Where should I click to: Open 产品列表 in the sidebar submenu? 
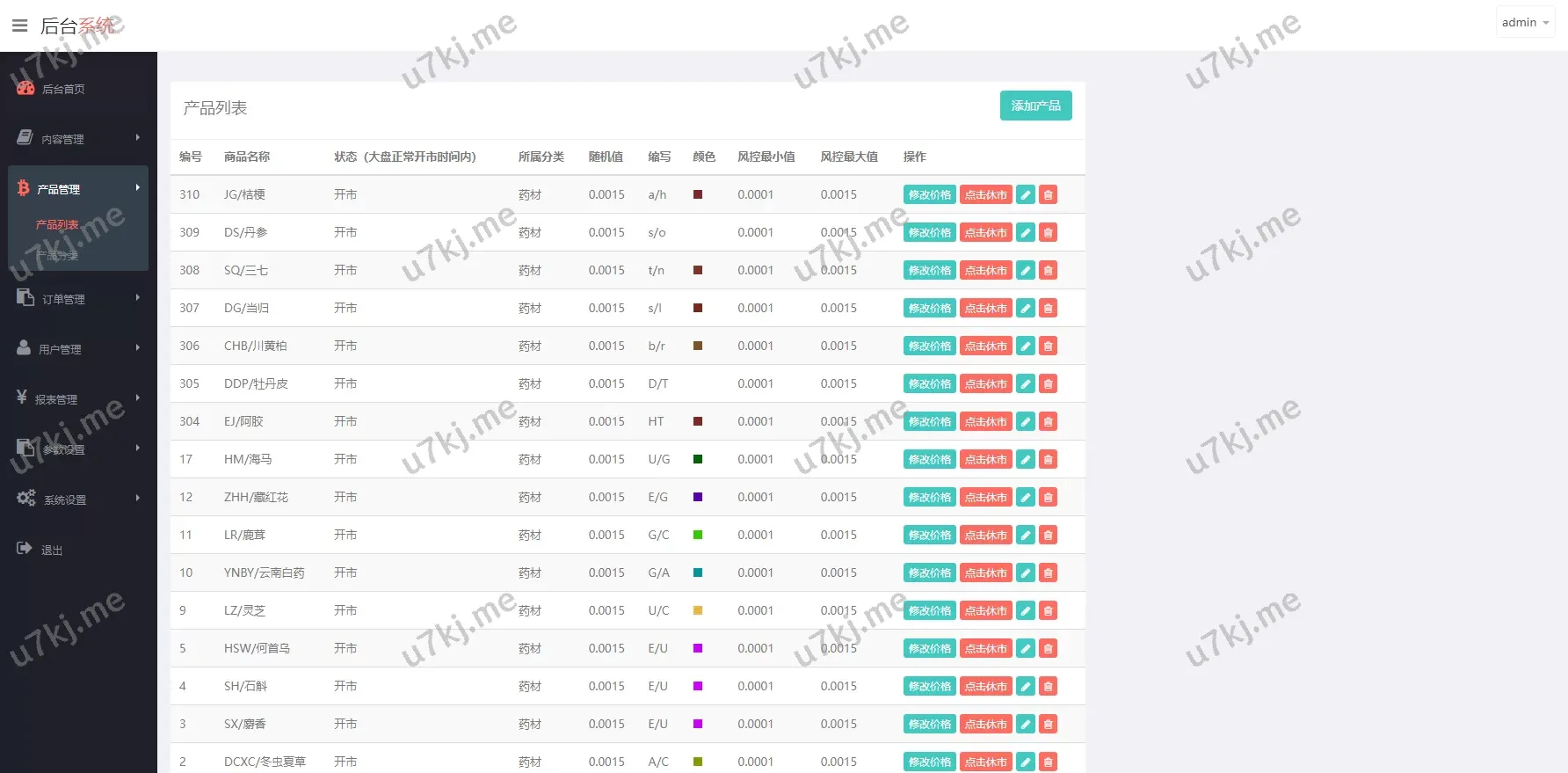tap(57, 224)
